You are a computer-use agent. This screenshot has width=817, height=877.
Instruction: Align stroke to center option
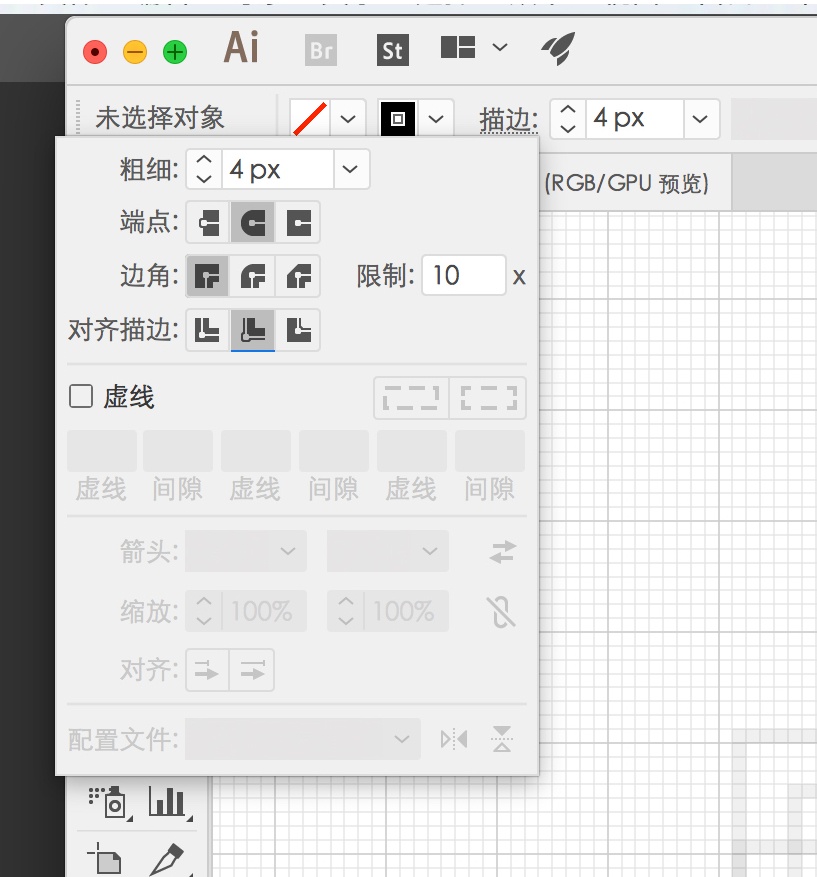[208, 330]
